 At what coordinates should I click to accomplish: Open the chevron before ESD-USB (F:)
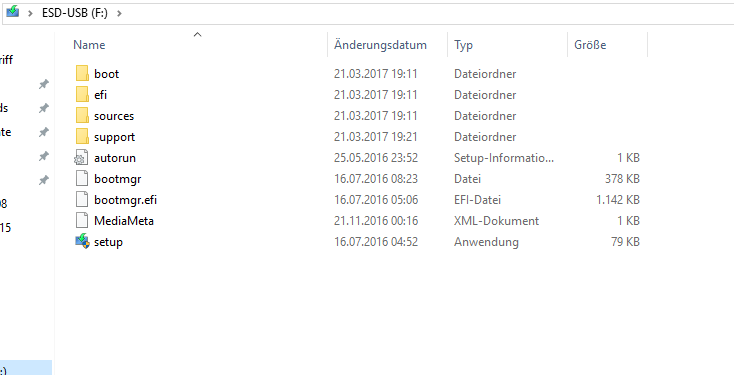pos(30,14)
